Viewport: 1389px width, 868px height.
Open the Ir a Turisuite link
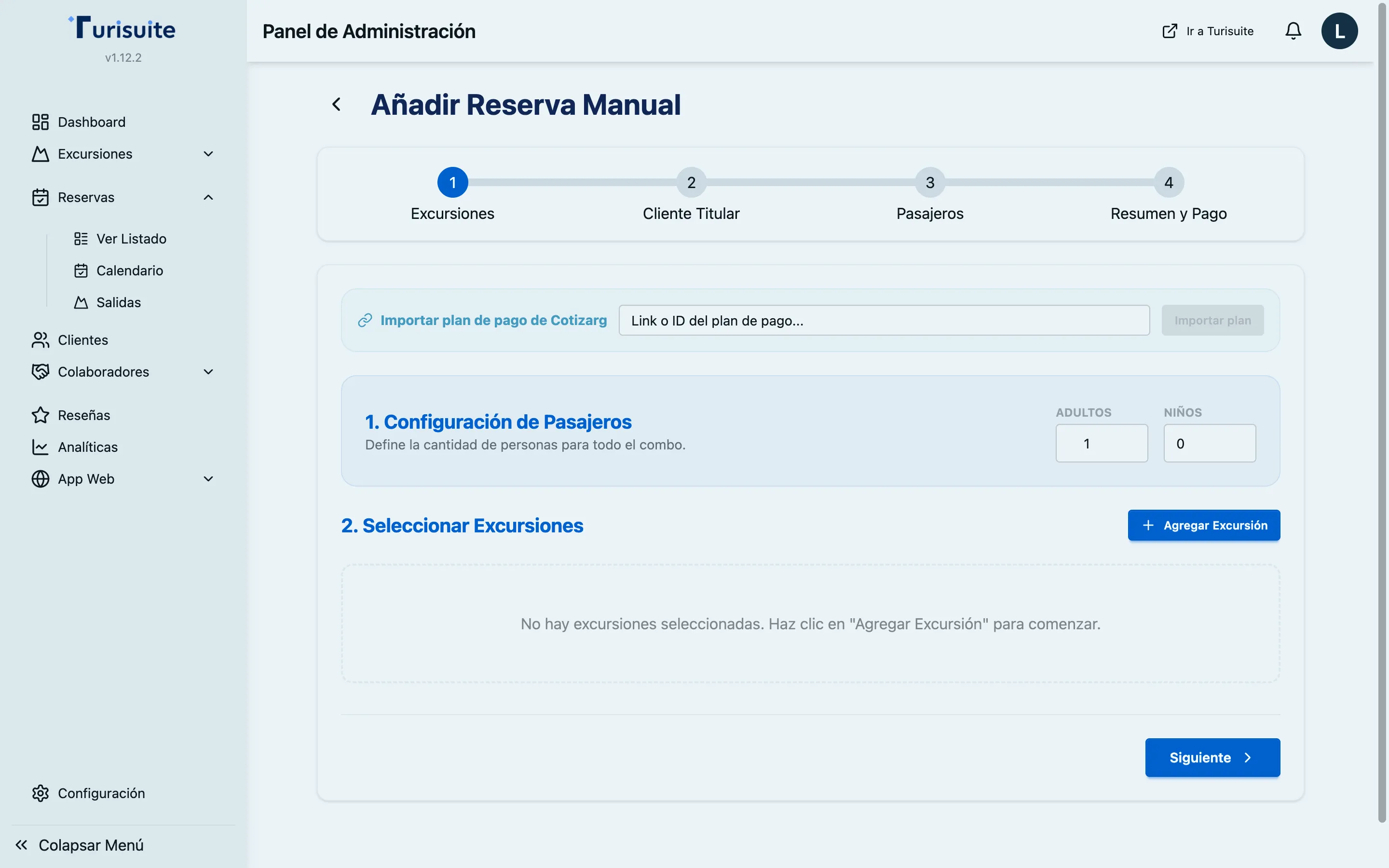pyautogui.click(x=1208, y=31)
